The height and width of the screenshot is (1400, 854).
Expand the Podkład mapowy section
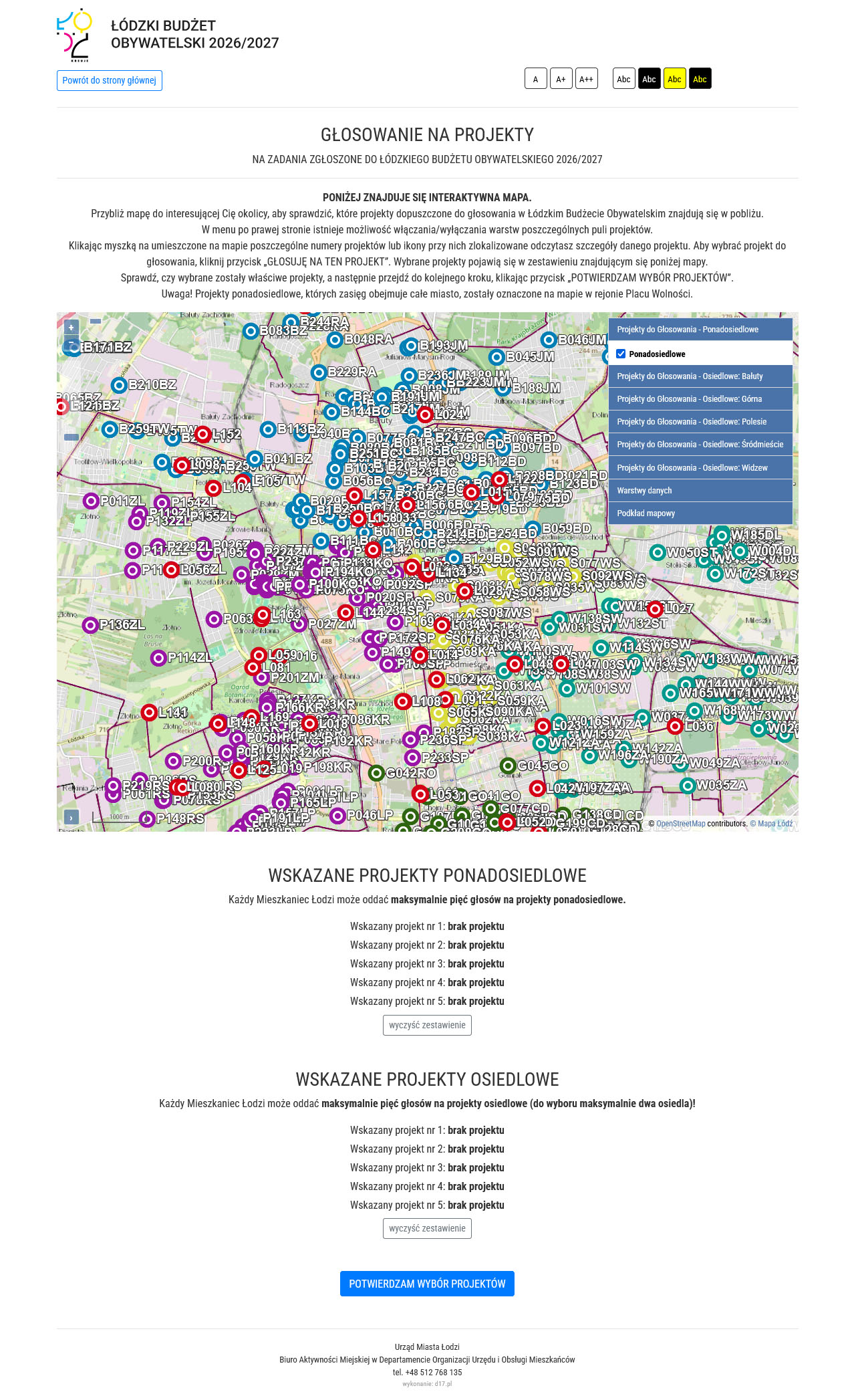click(700, 513)
